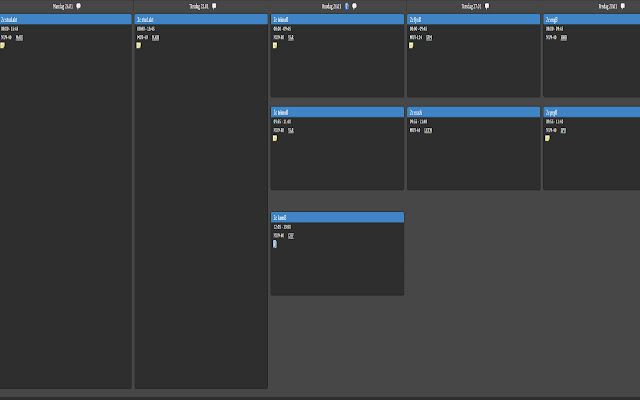Open Wednesday's third lesson title link

(280, 218)
